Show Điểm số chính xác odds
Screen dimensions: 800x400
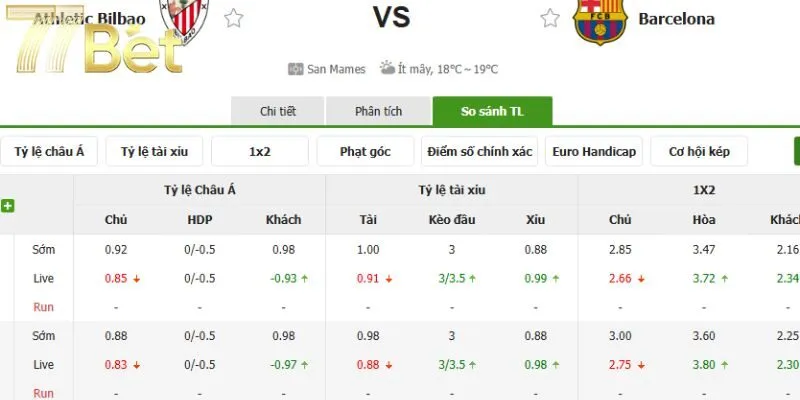(x=480, y=152)
